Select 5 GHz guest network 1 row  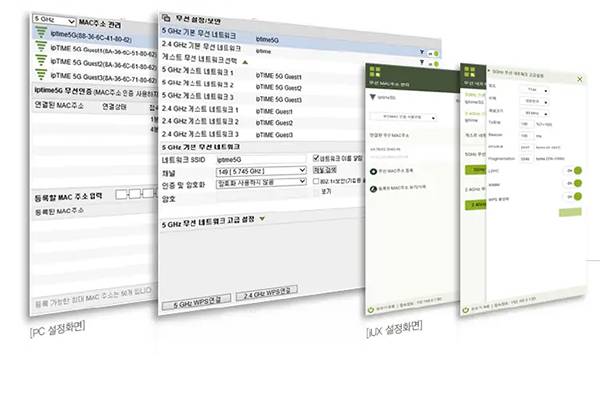click(198, 72)
